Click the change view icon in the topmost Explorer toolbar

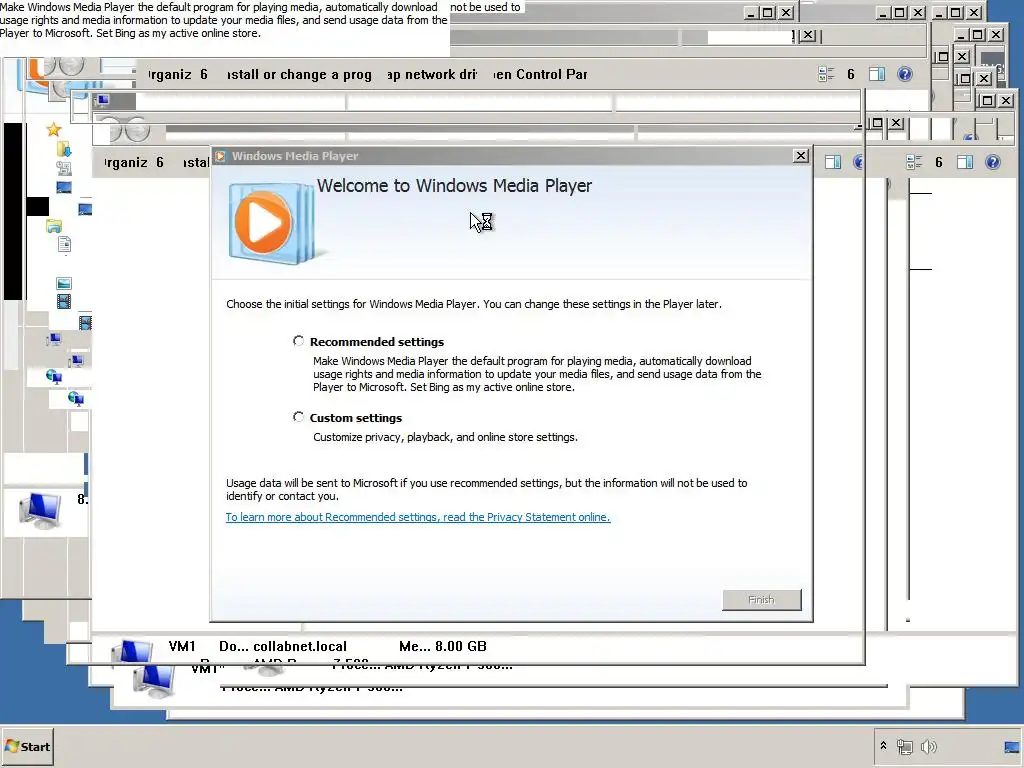click(x=826, y=74)
